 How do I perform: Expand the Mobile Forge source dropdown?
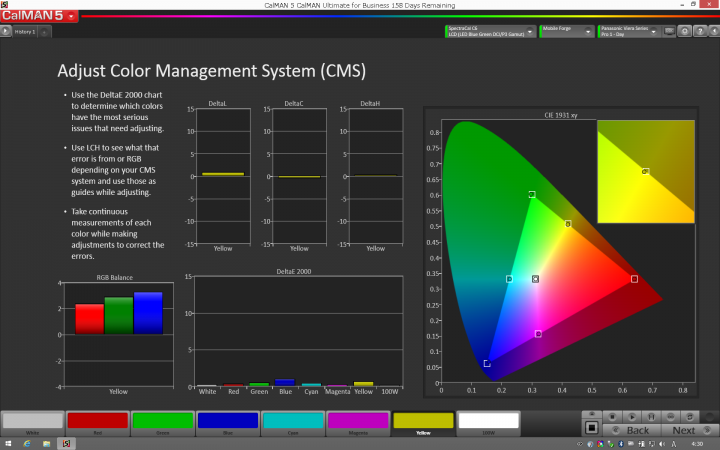[586, 31]
